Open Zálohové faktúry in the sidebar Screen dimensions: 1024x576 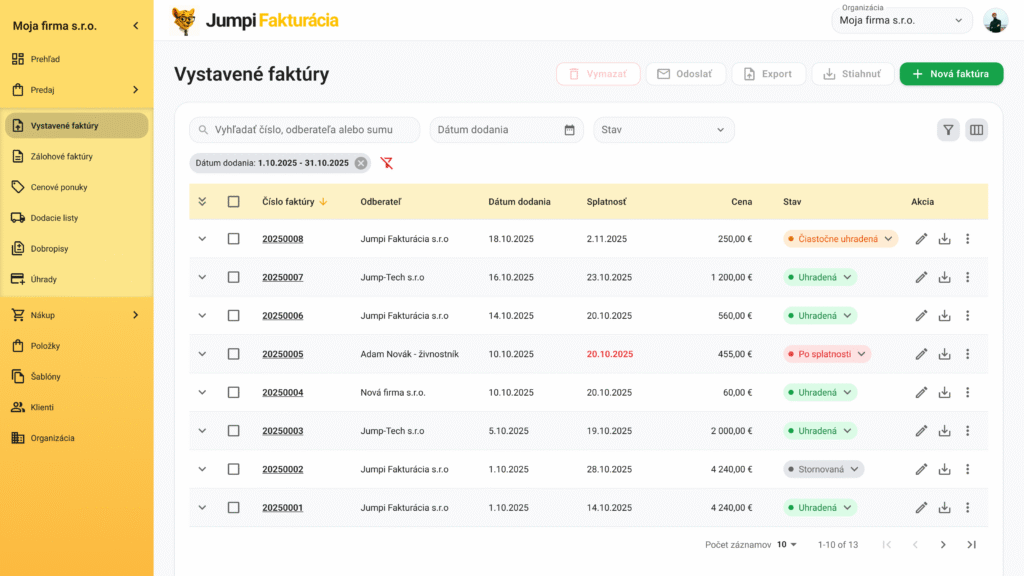(x=62, y=156)
